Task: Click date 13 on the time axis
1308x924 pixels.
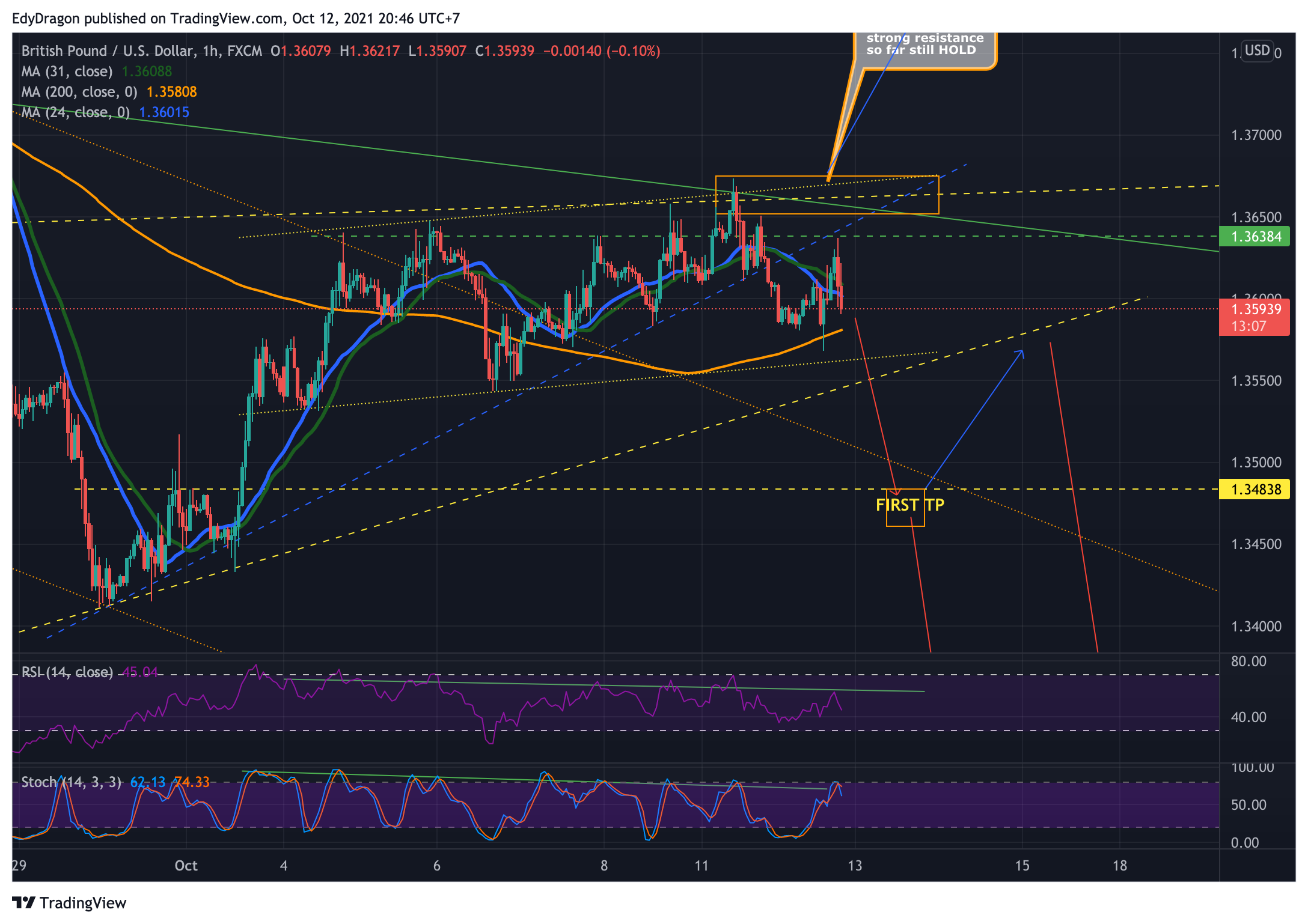Action: click(x=855, y=866)
